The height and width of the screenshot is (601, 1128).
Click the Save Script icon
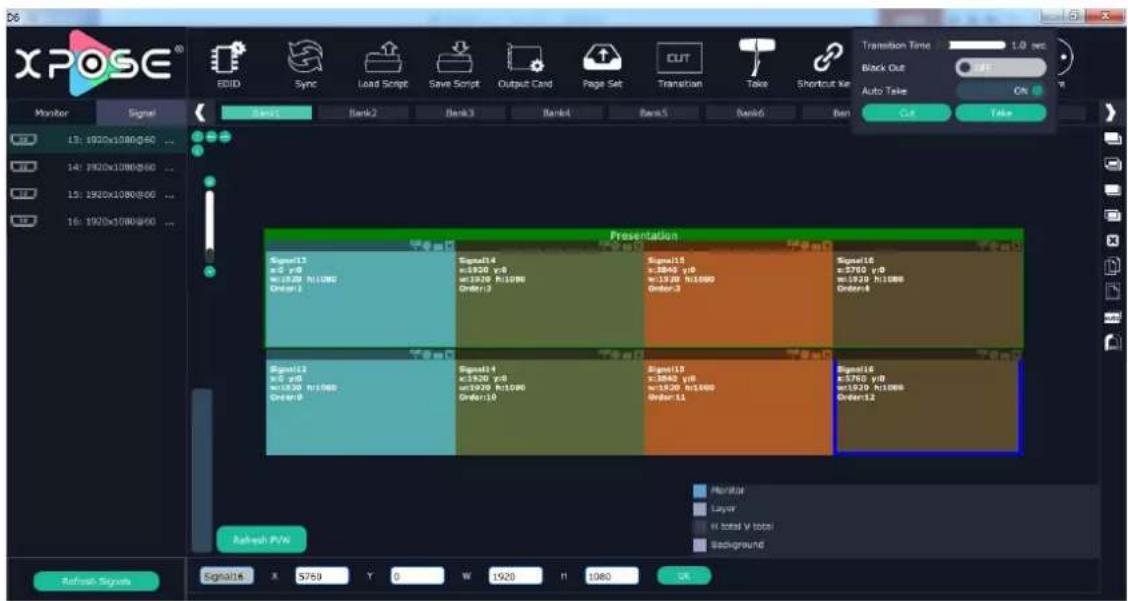454,64
